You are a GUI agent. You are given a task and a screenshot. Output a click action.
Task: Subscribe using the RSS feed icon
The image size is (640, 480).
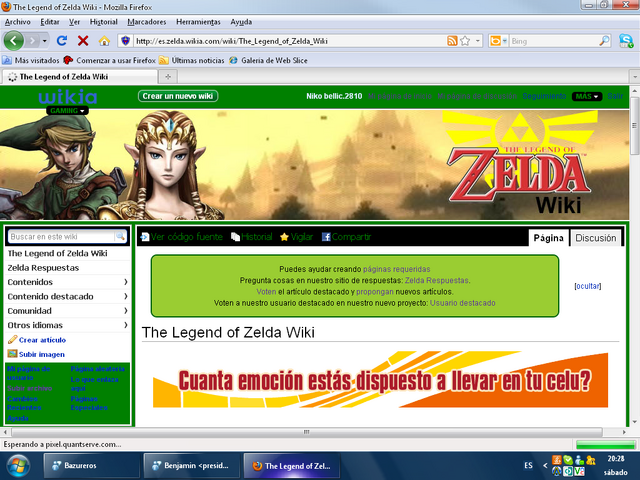click(452, 41)
